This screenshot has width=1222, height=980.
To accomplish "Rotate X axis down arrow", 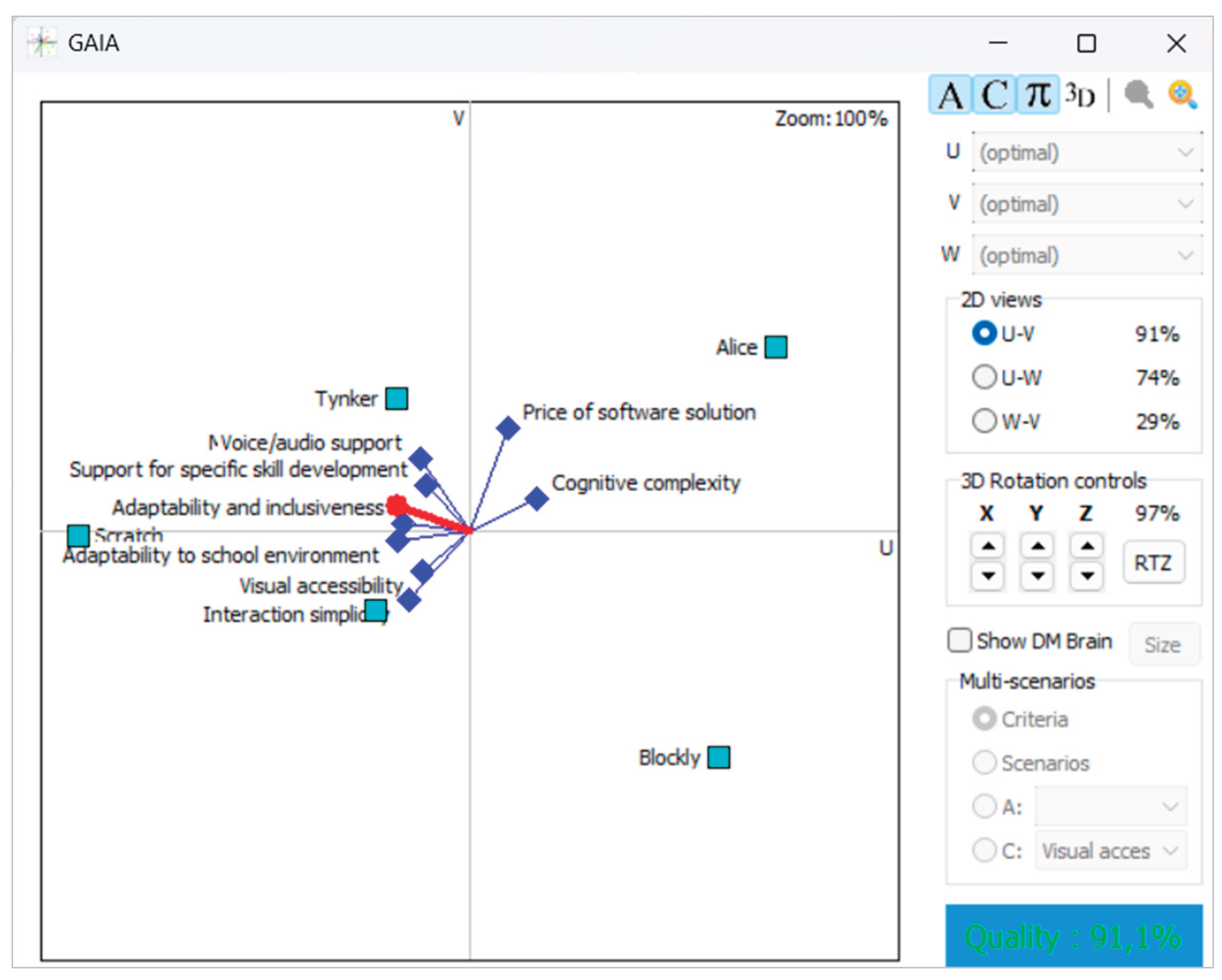I will coord(988,576).
